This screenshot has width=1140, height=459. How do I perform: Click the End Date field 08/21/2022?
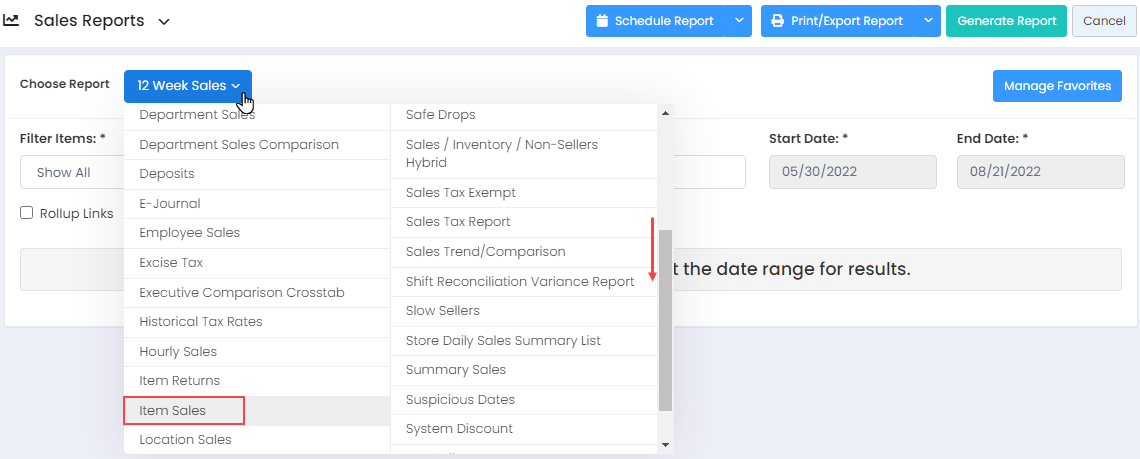point(1040,172)
